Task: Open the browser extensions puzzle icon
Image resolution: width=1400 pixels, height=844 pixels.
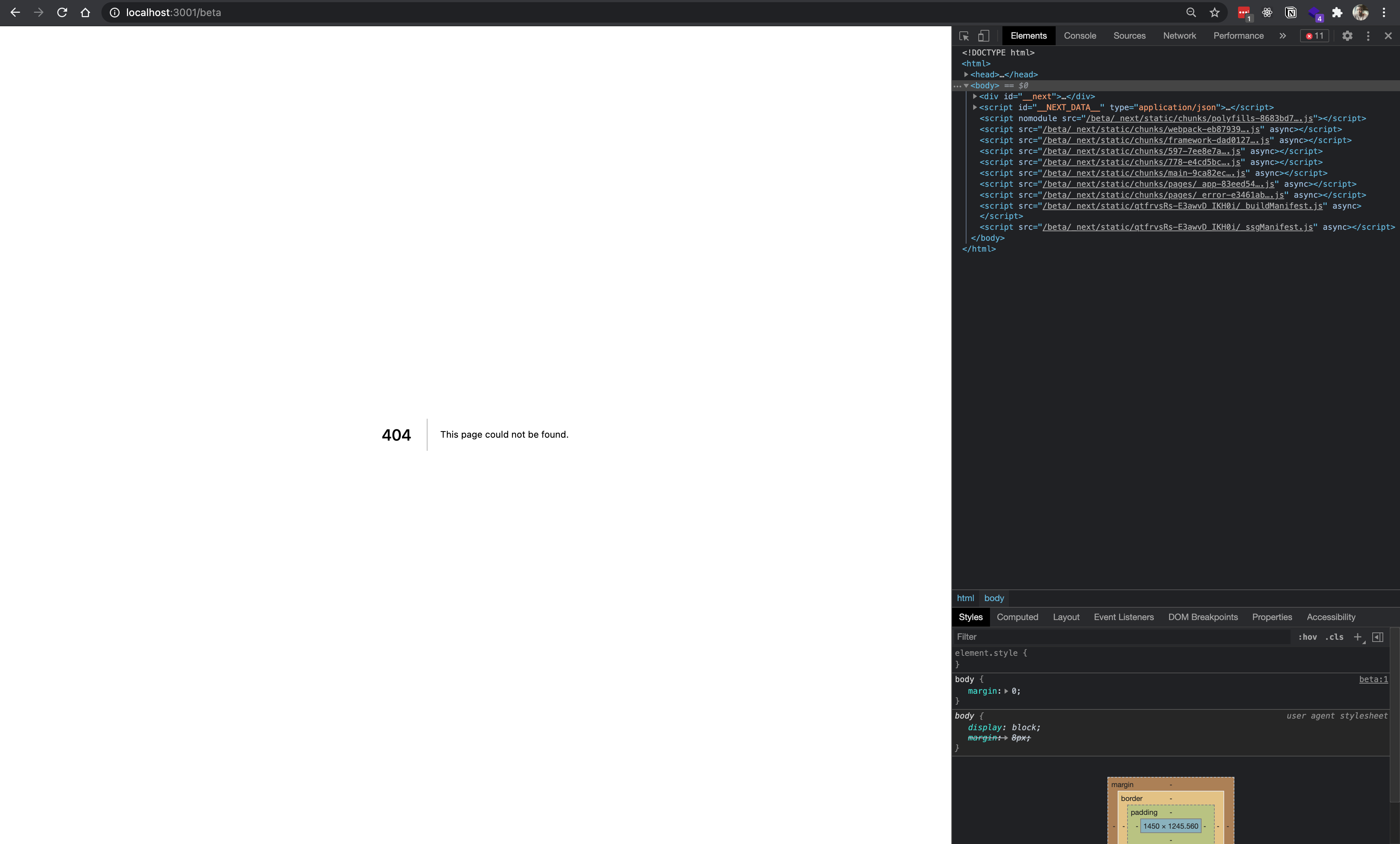Action: pyautogui.click(x=1337, y=12)
